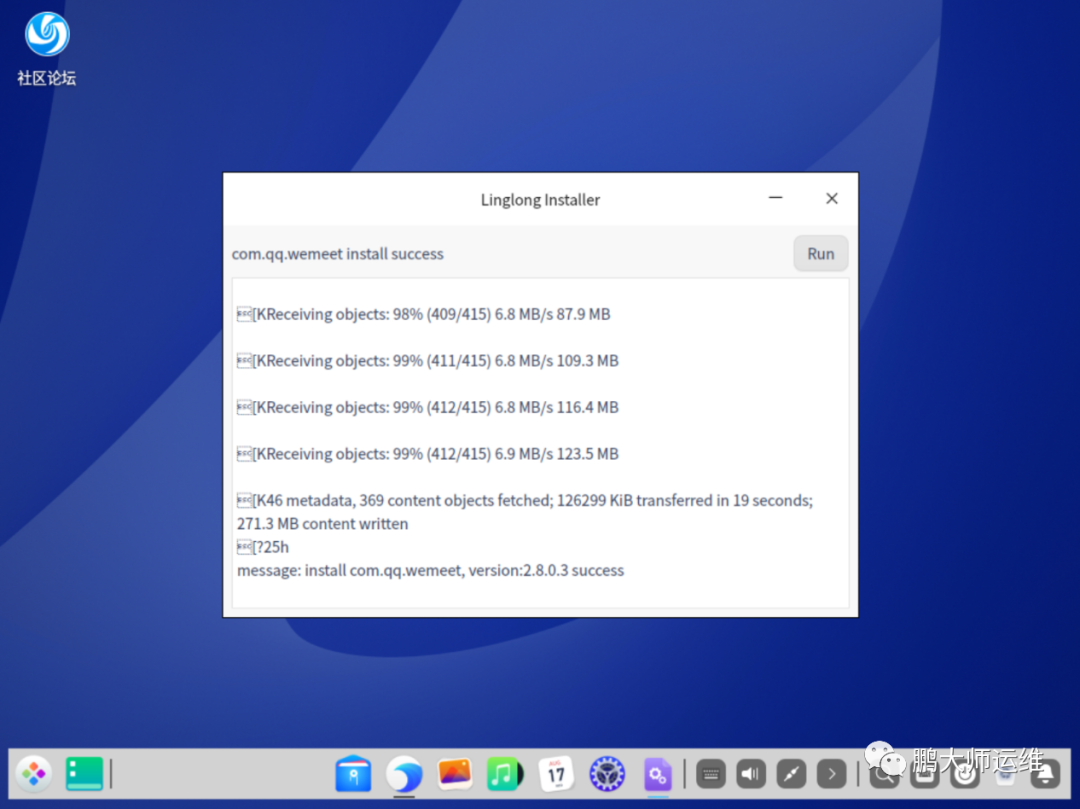The width and height of the screenshot is (1080, 809).
Task: Click the pen tray icon in dock
Action: (x=791, y=775)
